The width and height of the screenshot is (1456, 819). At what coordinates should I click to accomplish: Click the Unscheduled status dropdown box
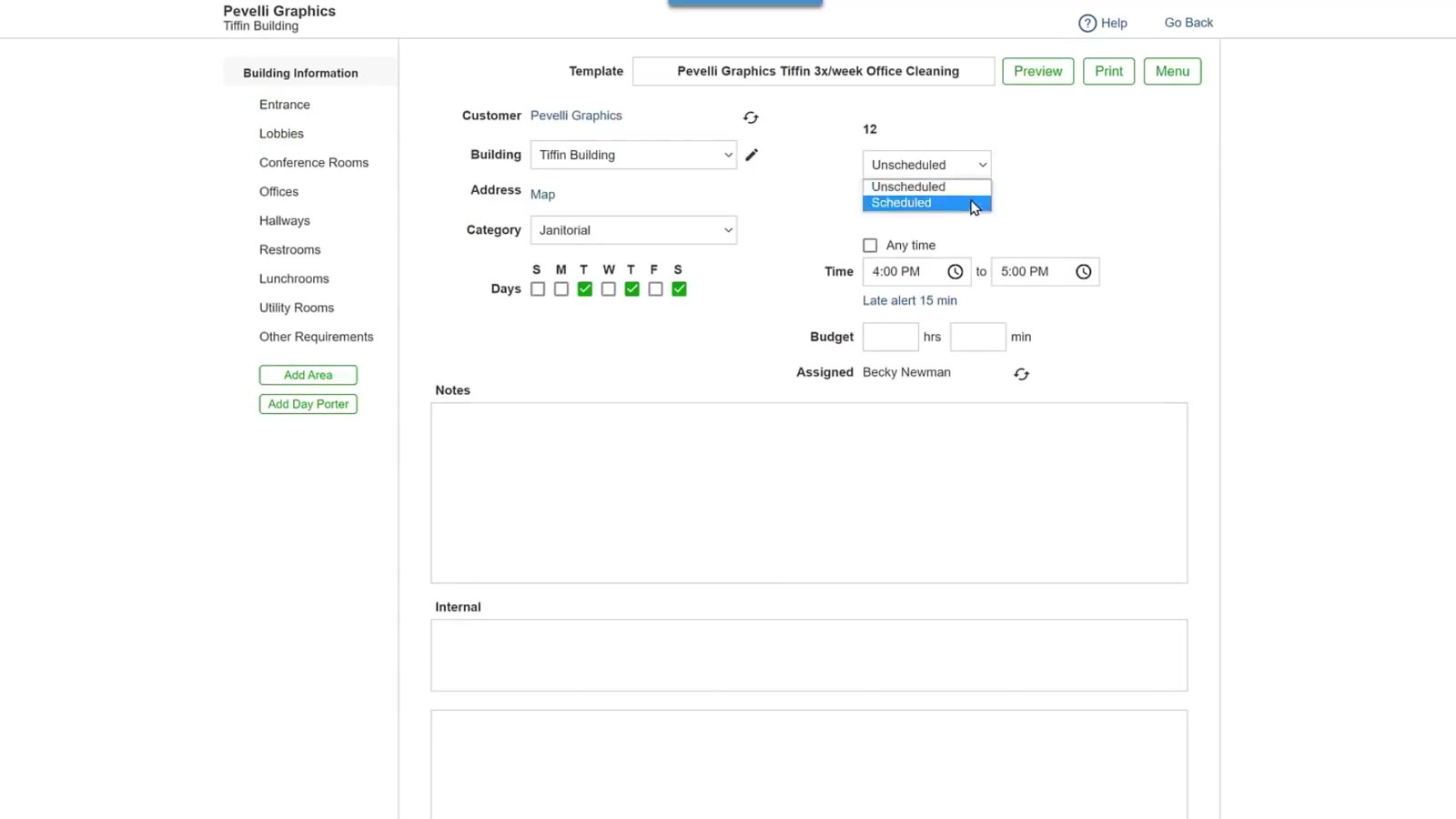[926, 165]
